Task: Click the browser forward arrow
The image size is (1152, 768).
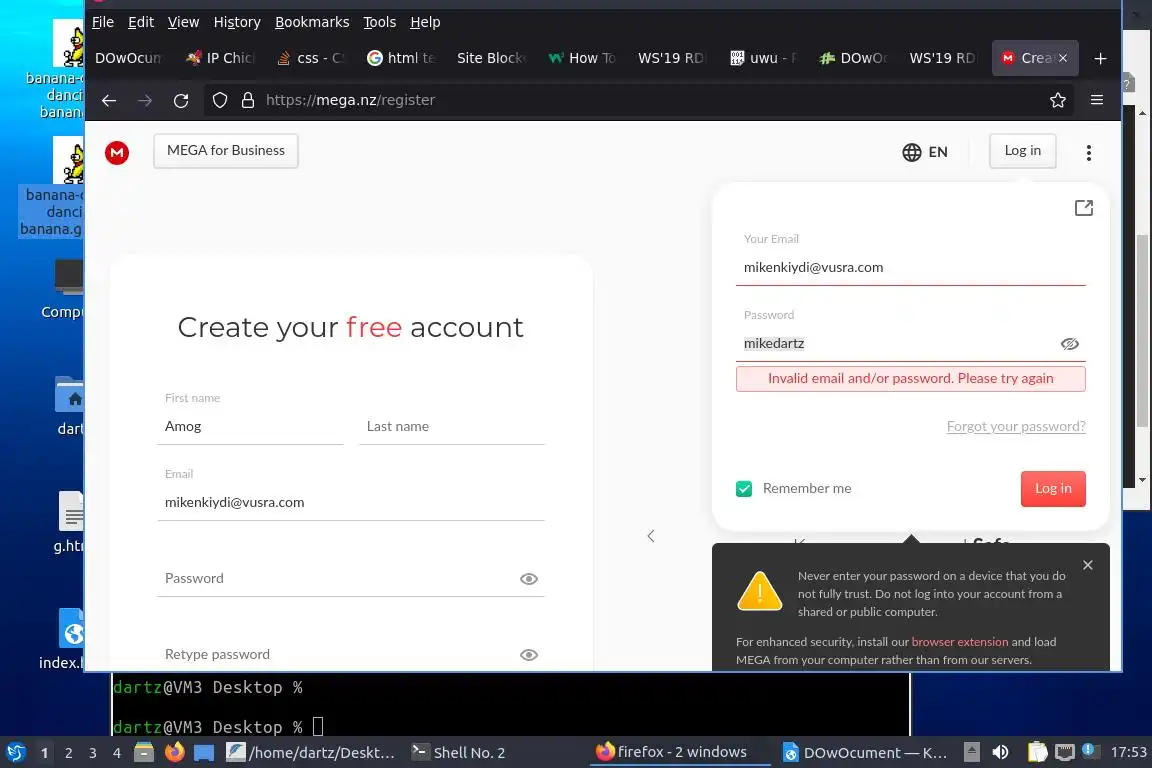Action: [145, 101]
